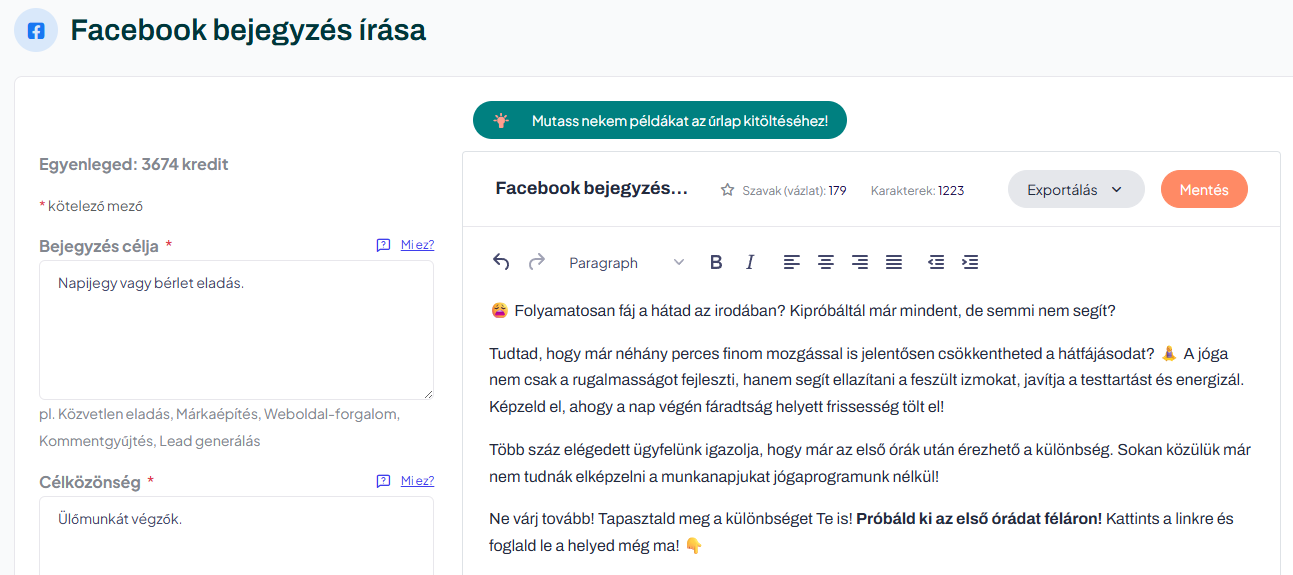Click the Facebook logo icon in header
The image size is (1293, 575).
point(36,30)
